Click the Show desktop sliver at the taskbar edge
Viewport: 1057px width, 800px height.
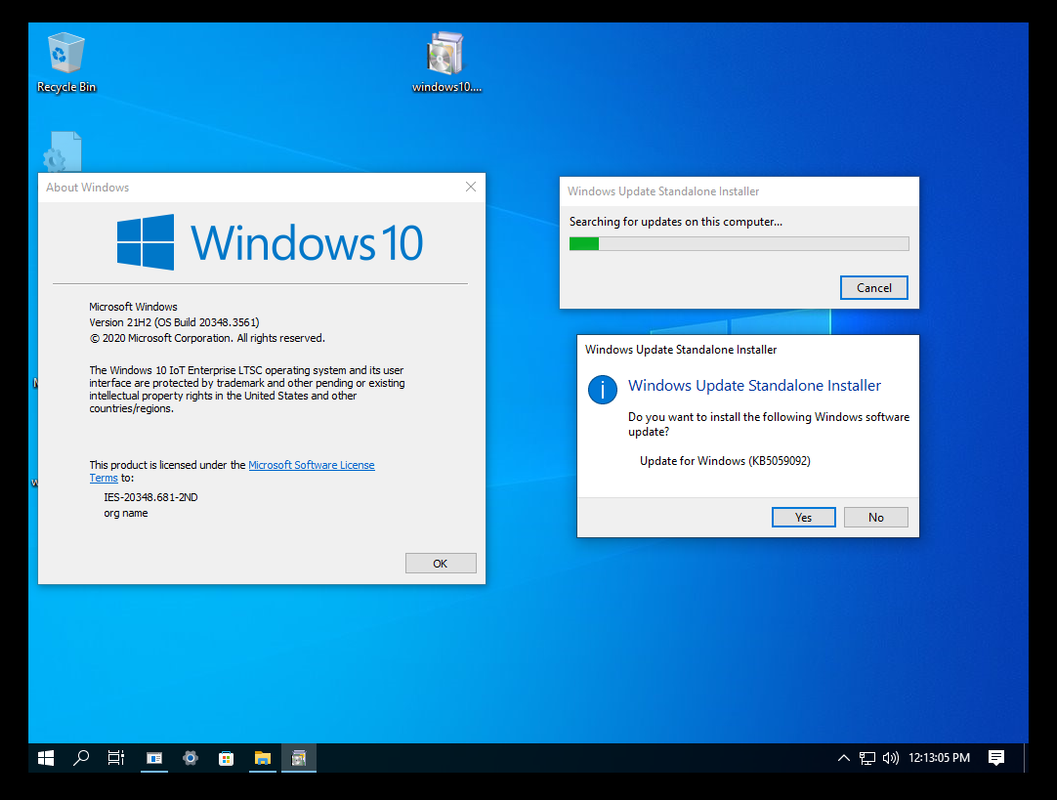click(x=1025, y=758)
